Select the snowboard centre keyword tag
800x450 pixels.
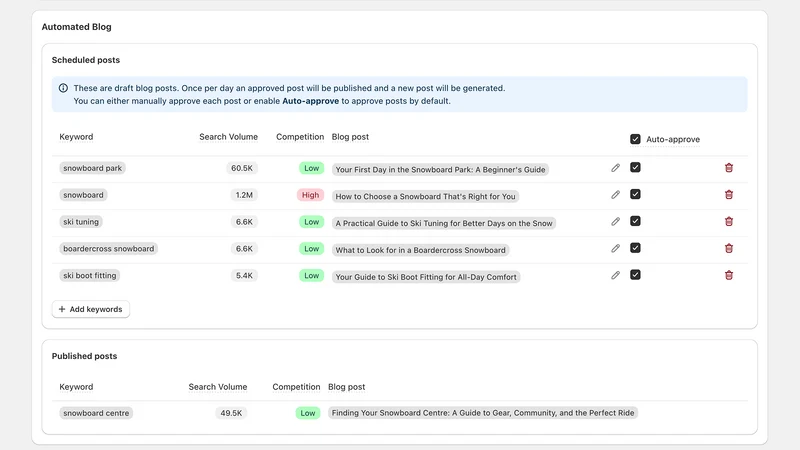[96, 413]
